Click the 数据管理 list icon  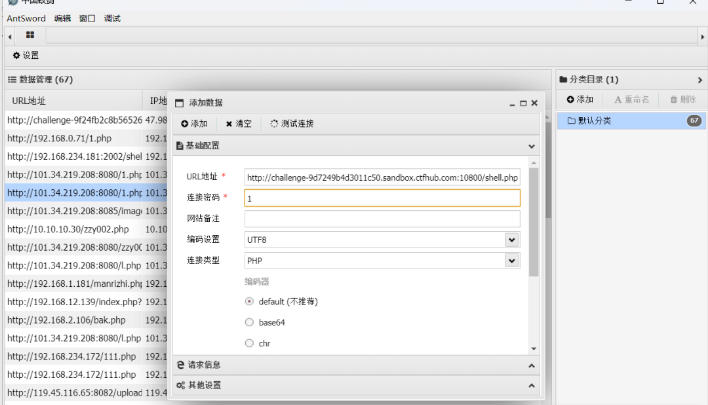click(x=12, y=79)
